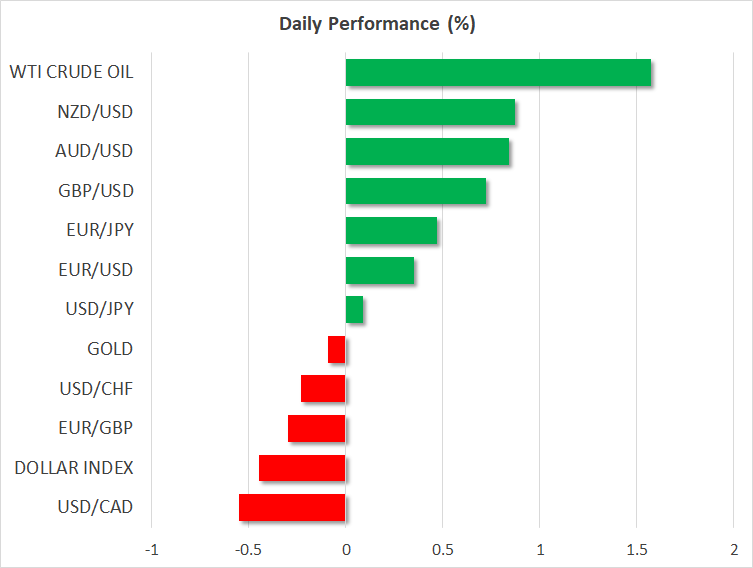Click the small USD/JPY green bar
The height and width of the screenshot is (568, 753).
tap(354, 310)
